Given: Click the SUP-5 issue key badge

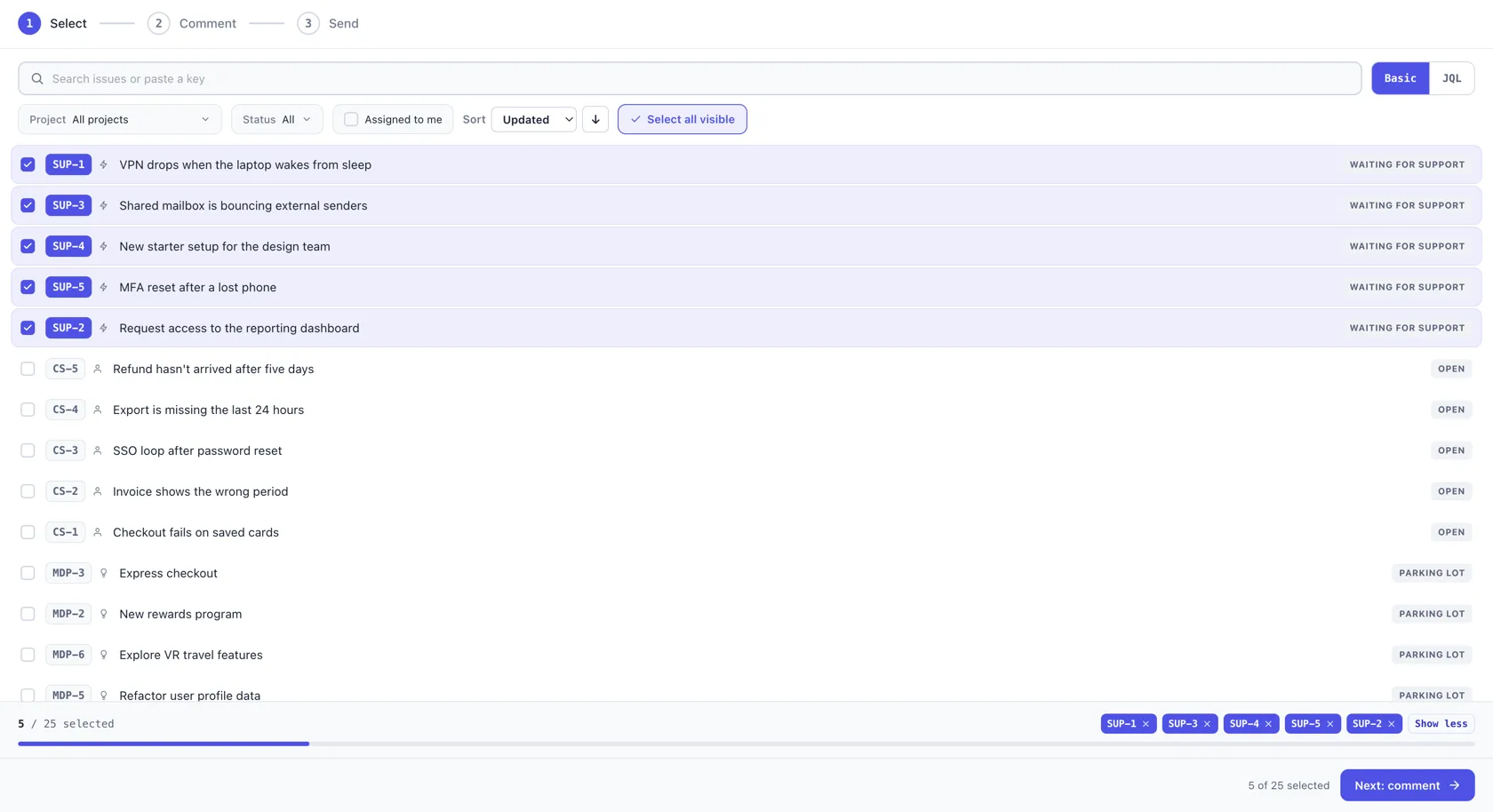Looking at the screenshot, I should click(x=68, y=287).
